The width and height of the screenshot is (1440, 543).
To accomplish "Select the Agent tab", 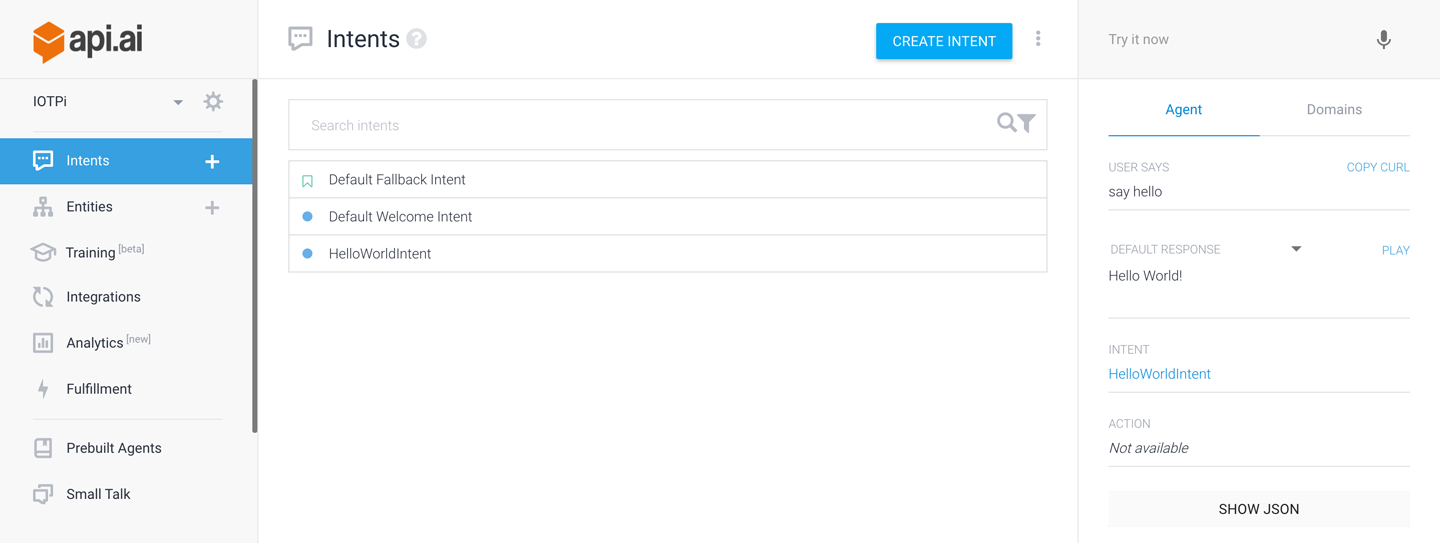I will coord(1183,110).
